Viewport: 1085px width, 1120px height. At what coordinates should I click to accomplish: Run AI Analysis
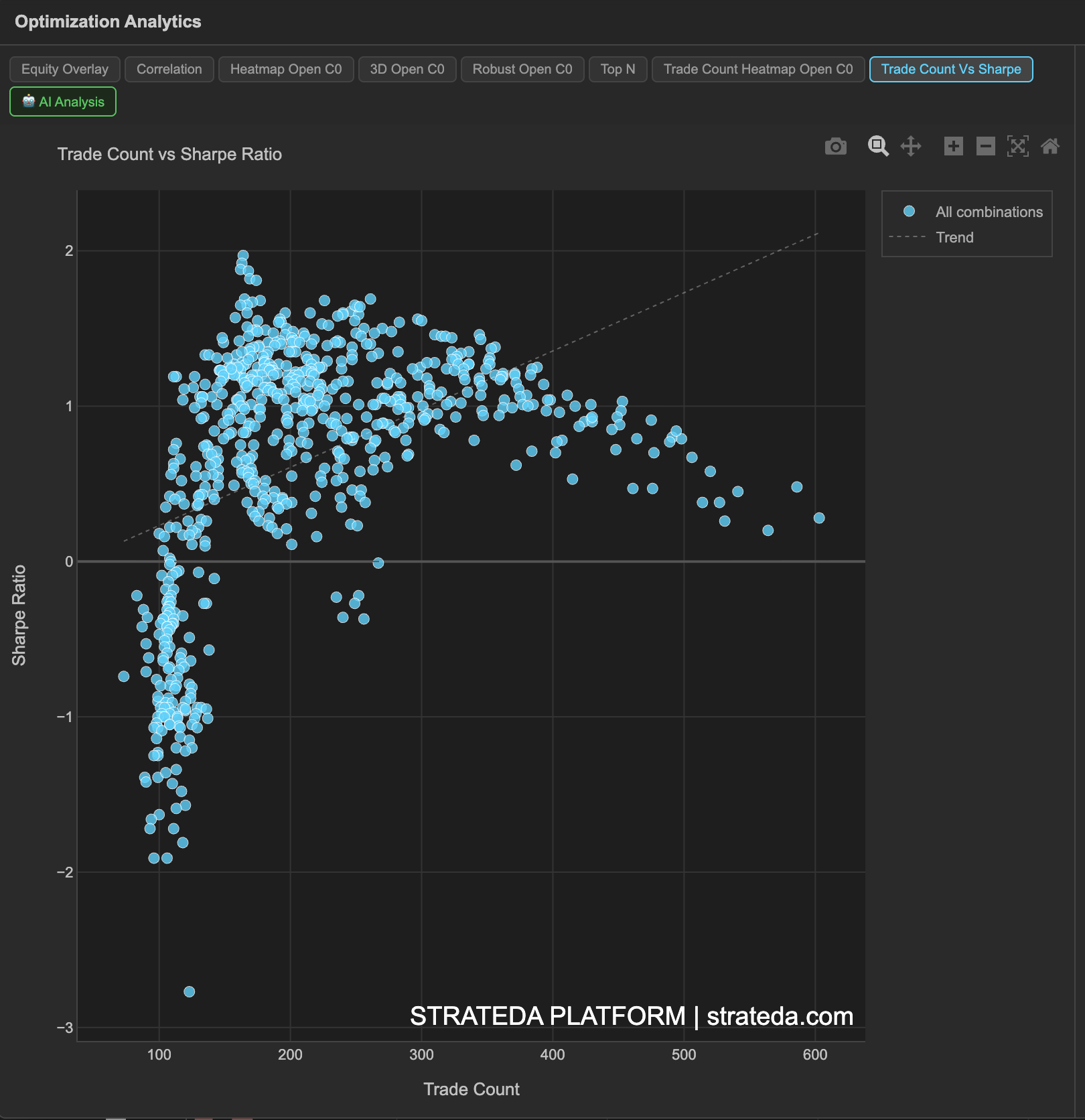pos(62,101)
